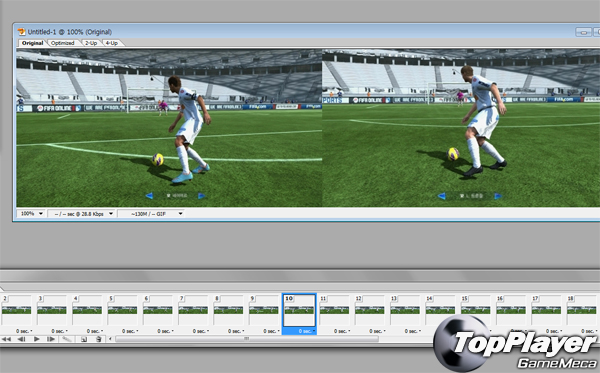Click the tween frames icon
The width and height of the screenshot is (600, 373).
(x=67, y=339)
